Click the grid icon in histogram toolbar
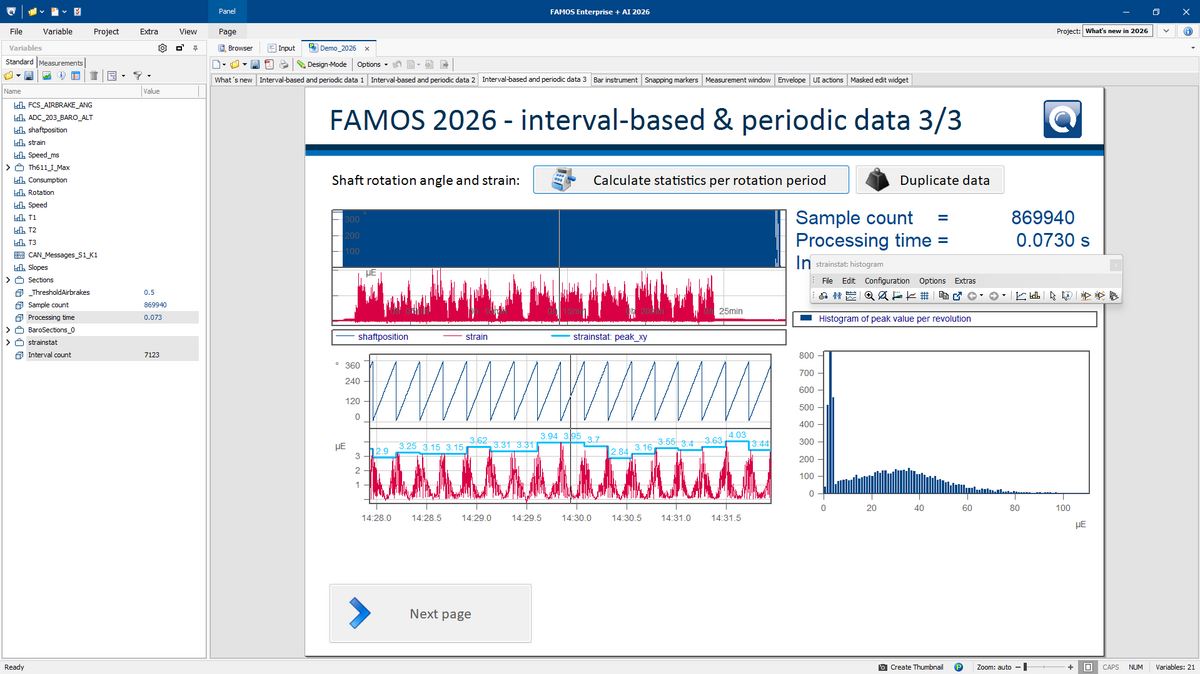 [925, 296]
